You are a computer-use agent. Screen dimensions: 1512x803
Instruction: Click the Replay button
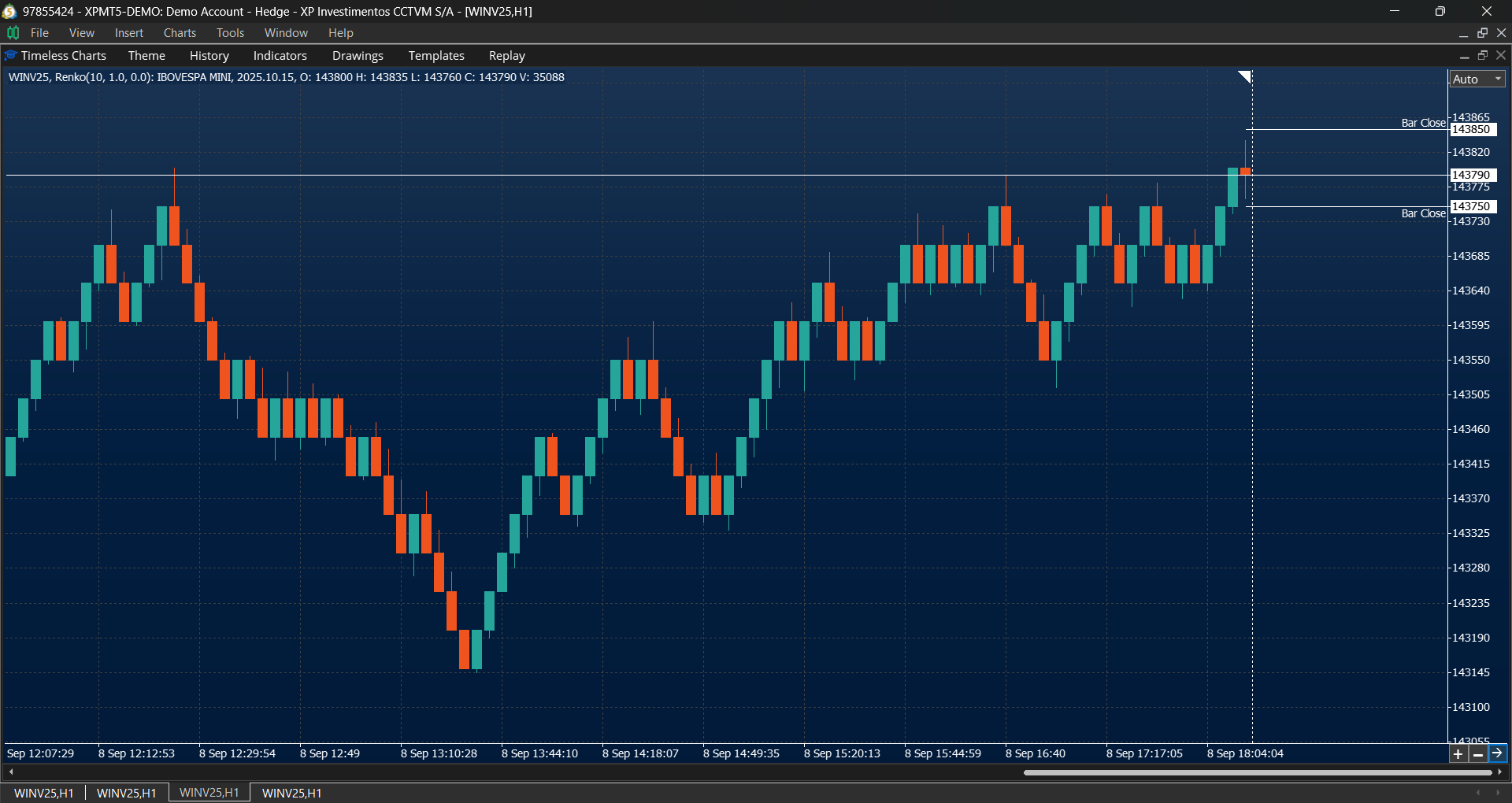click(x=506, y=56)
